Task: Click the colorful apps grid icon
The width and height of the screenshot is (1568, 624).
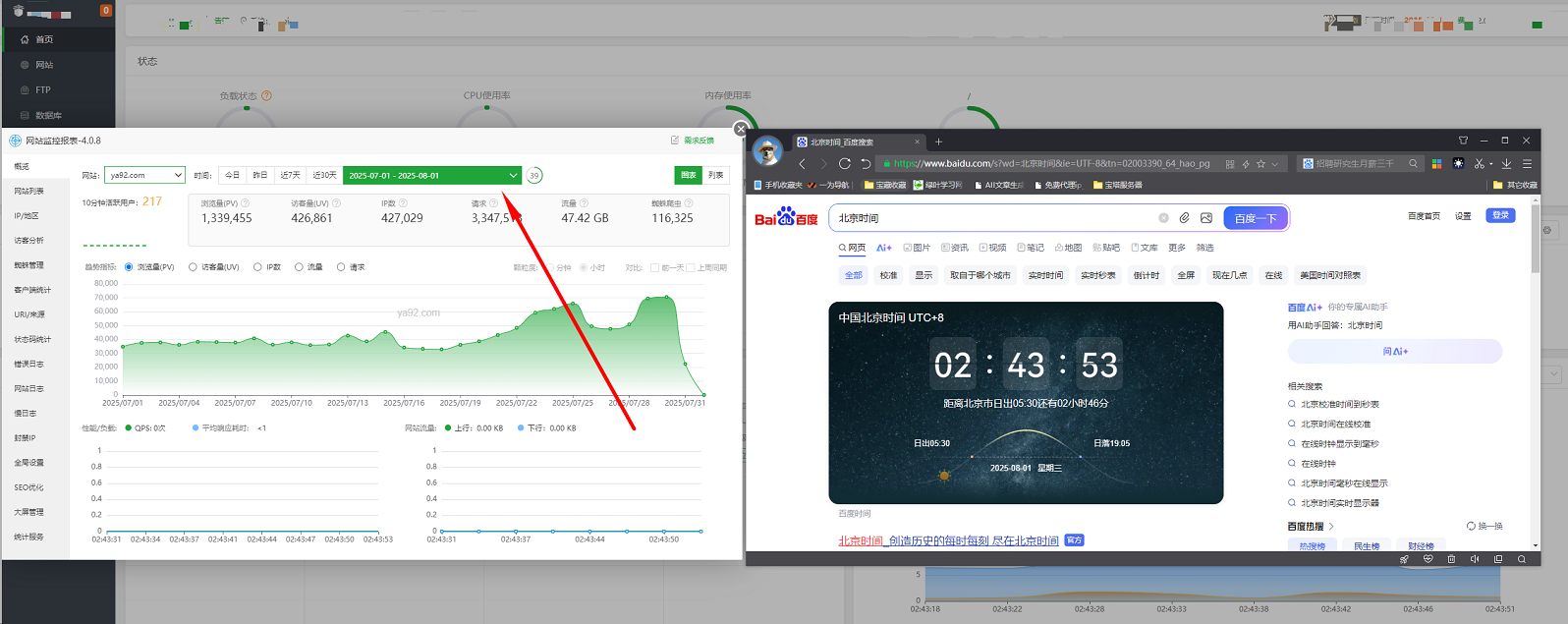Action: tap(1436, 164)
